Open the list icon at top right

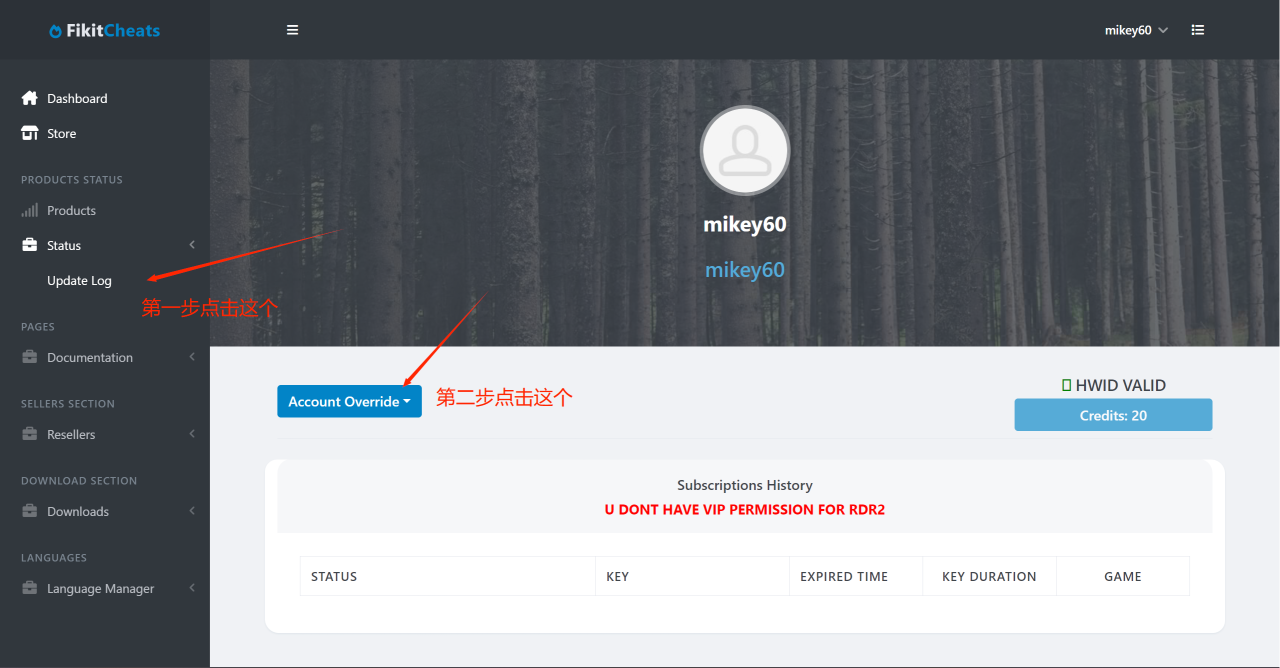pos(1198,30)
